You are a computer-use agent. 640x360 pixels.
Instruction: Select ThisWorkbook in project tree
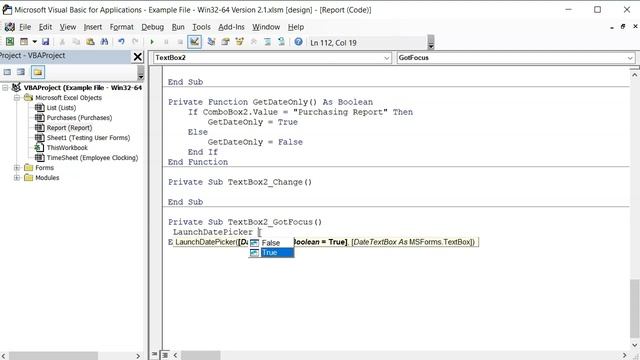(67, 147)
